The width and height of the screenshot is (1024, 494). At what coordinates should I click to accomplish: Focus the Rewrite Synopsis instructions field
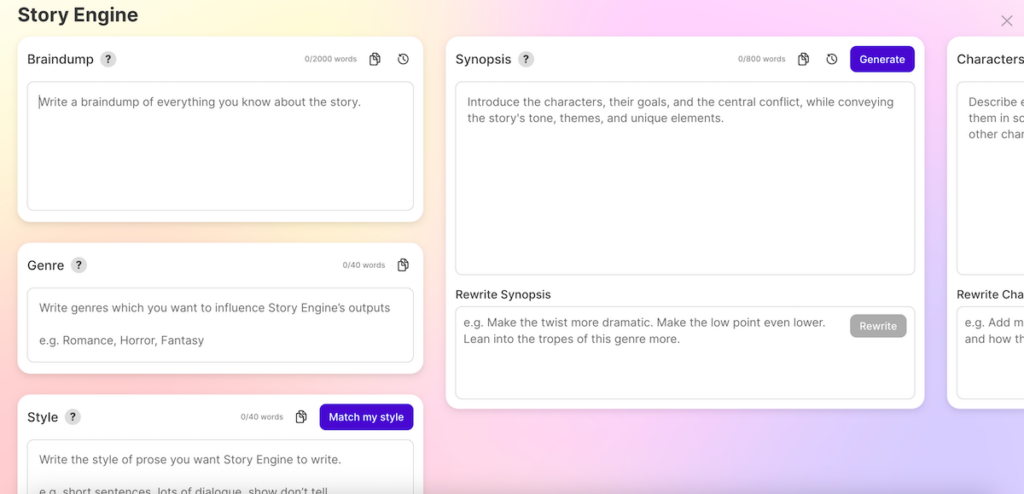pyautogui.click(x=685, y=353)
